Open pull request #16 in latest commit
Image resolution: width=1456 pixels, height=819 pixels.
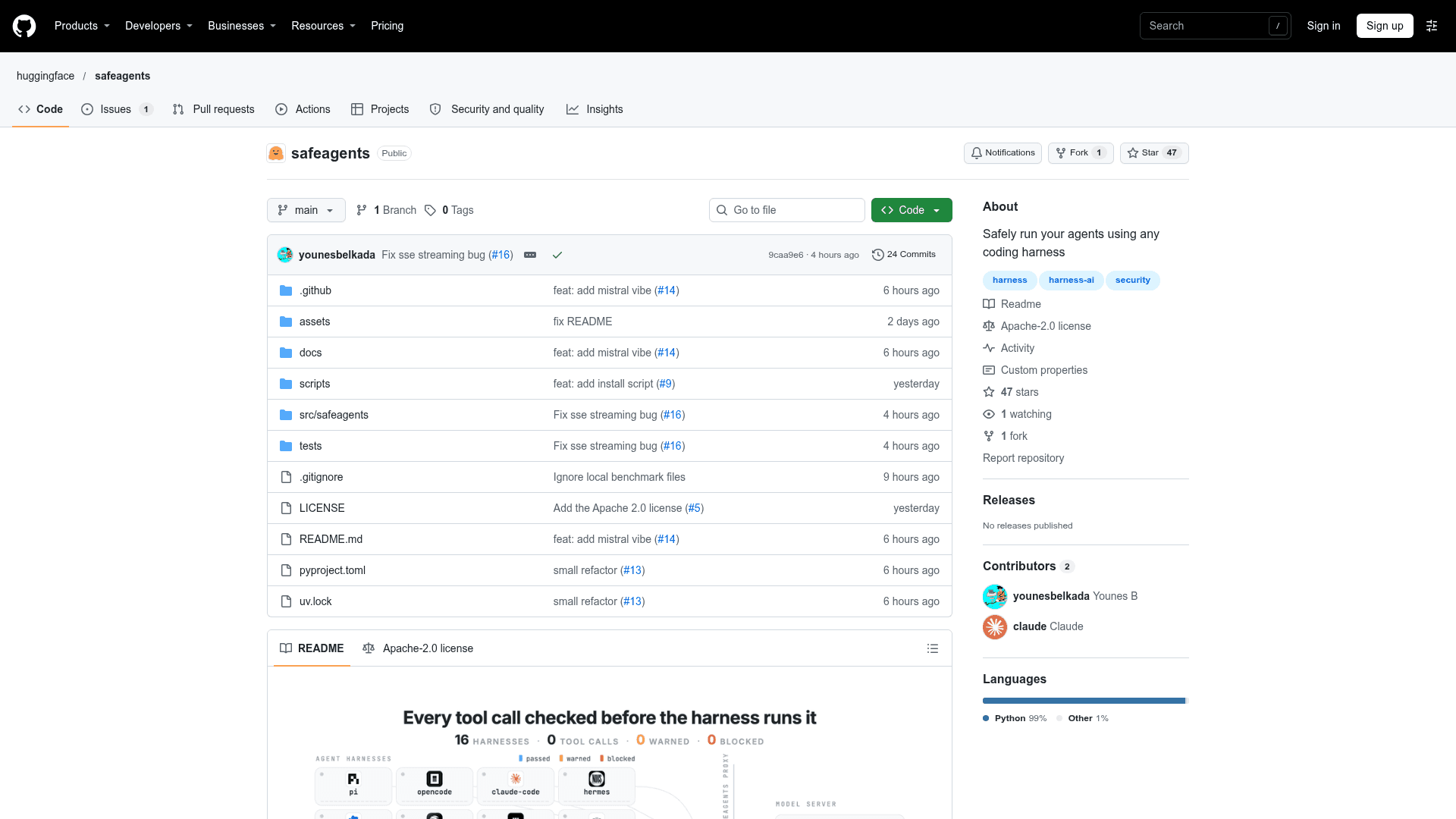[500, 255]
